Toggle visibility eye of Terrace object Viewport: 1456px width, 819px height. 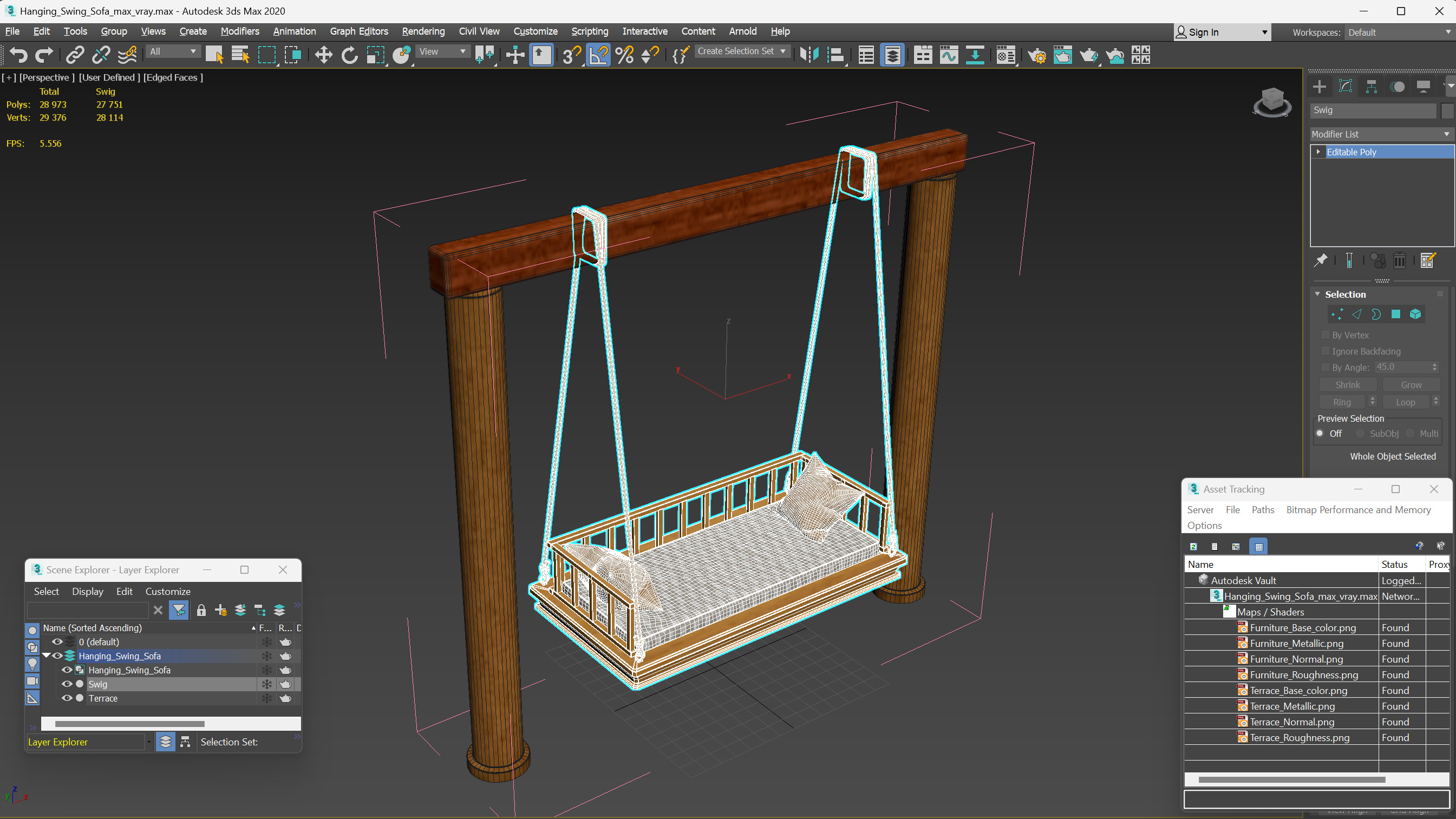[x=67, y=698]
